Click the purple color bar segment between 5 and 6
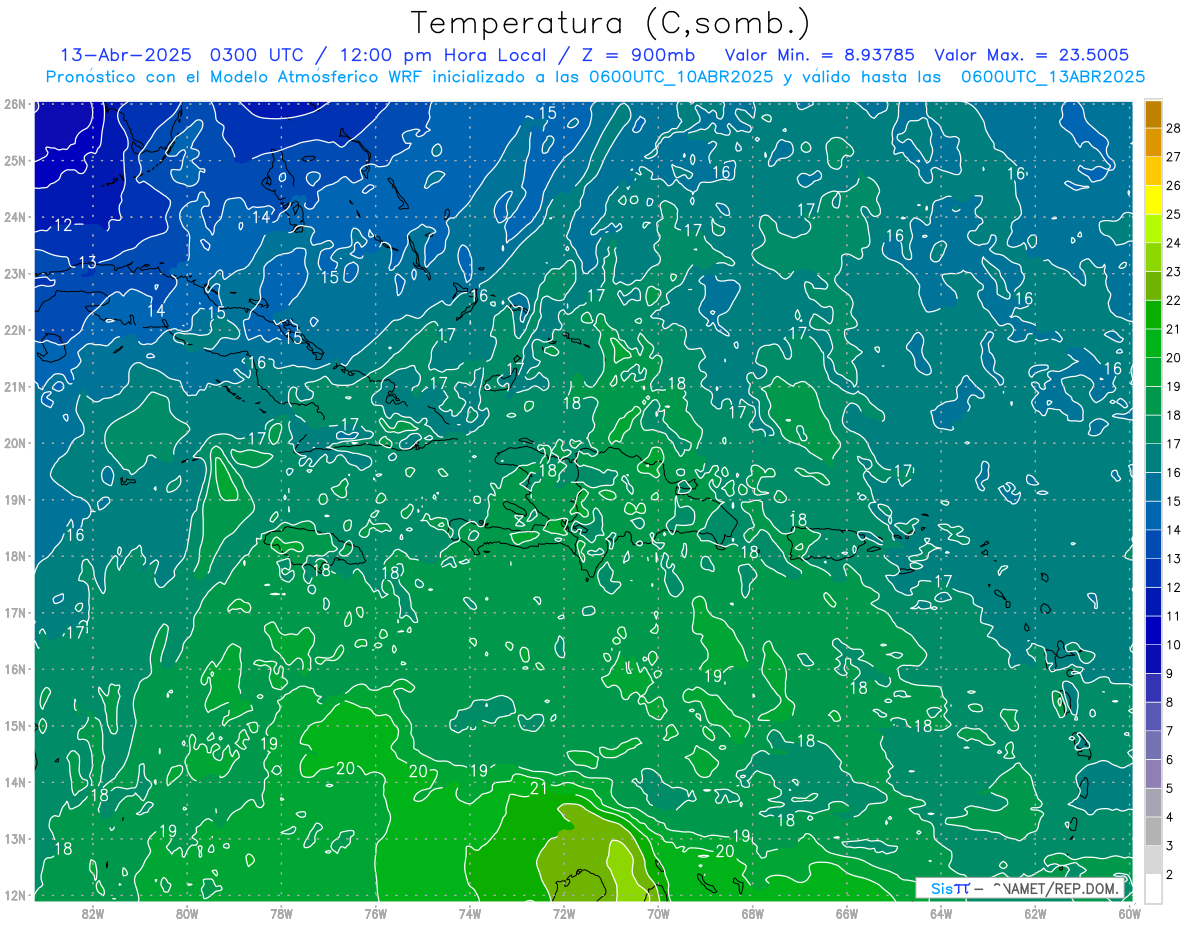Screen dimensions: 1200x927 pos(1153,774)
